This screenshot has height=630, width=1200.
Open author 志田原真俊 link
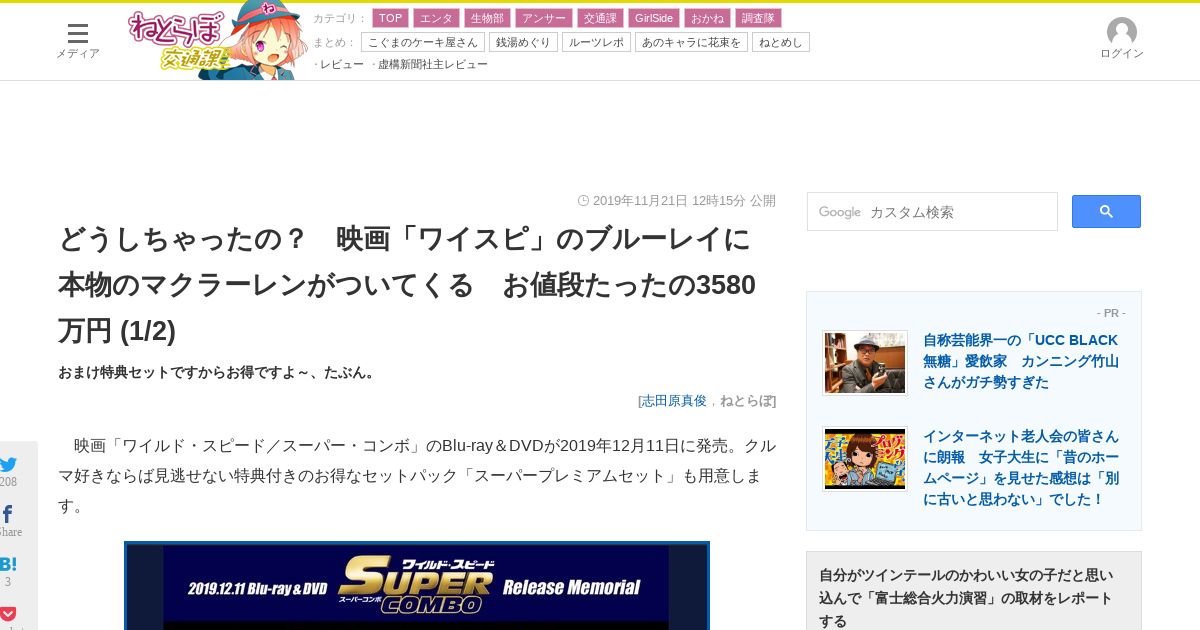click(x=674, y=401)
